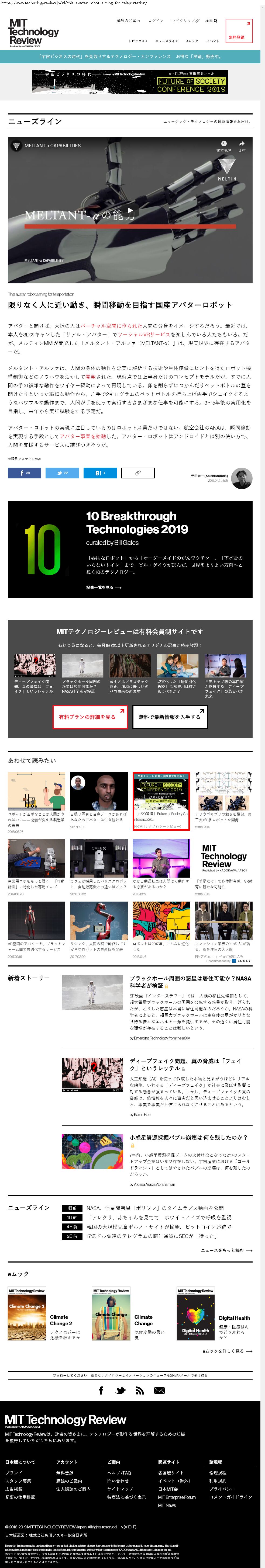The height and width of the screenshot is (1568, 265).
Task: Share article on Facebook button
Action: point(24,473)
